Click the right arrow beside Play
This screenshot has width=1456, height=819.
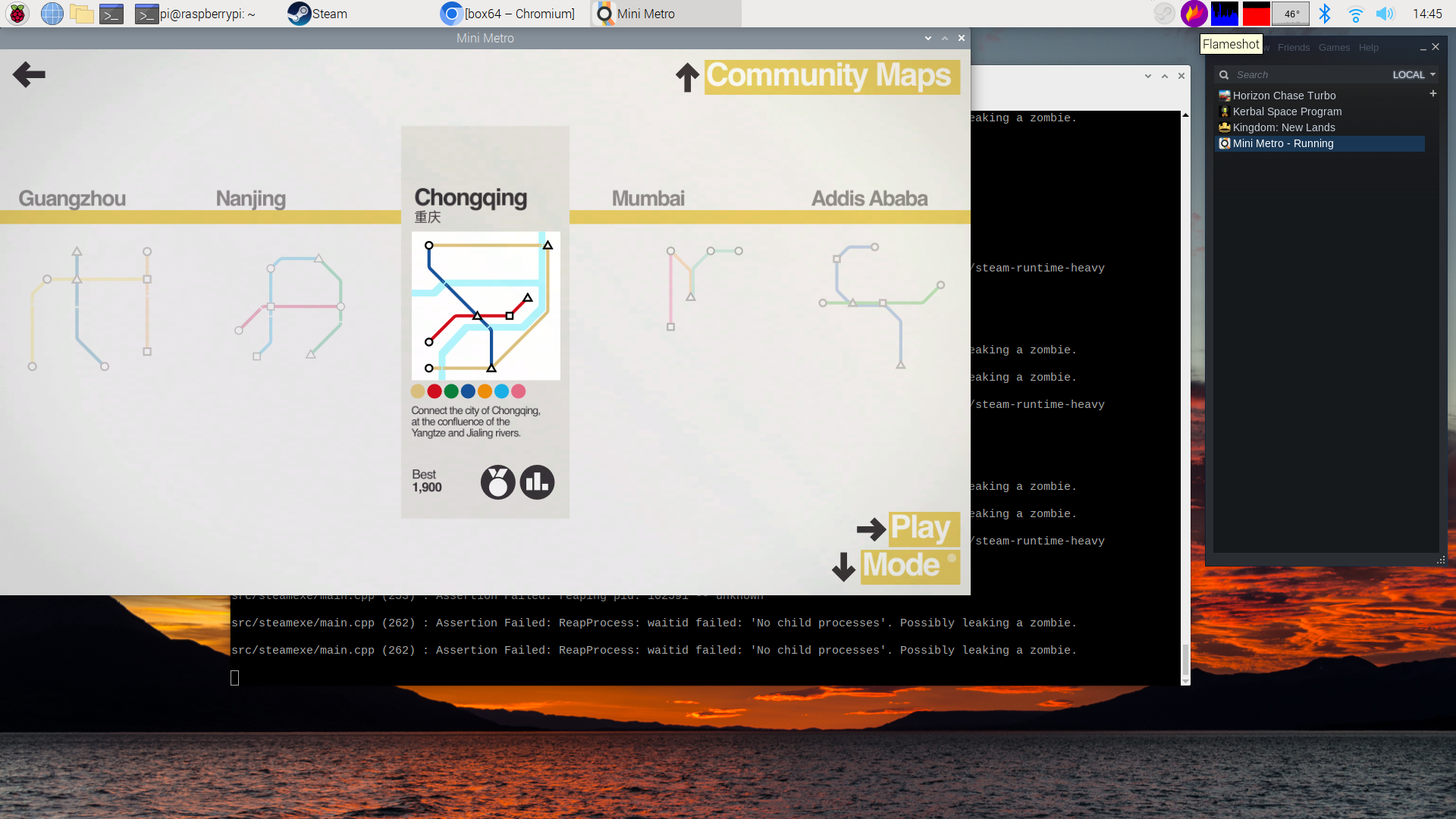pyautogui.click(x=871, y=529)
